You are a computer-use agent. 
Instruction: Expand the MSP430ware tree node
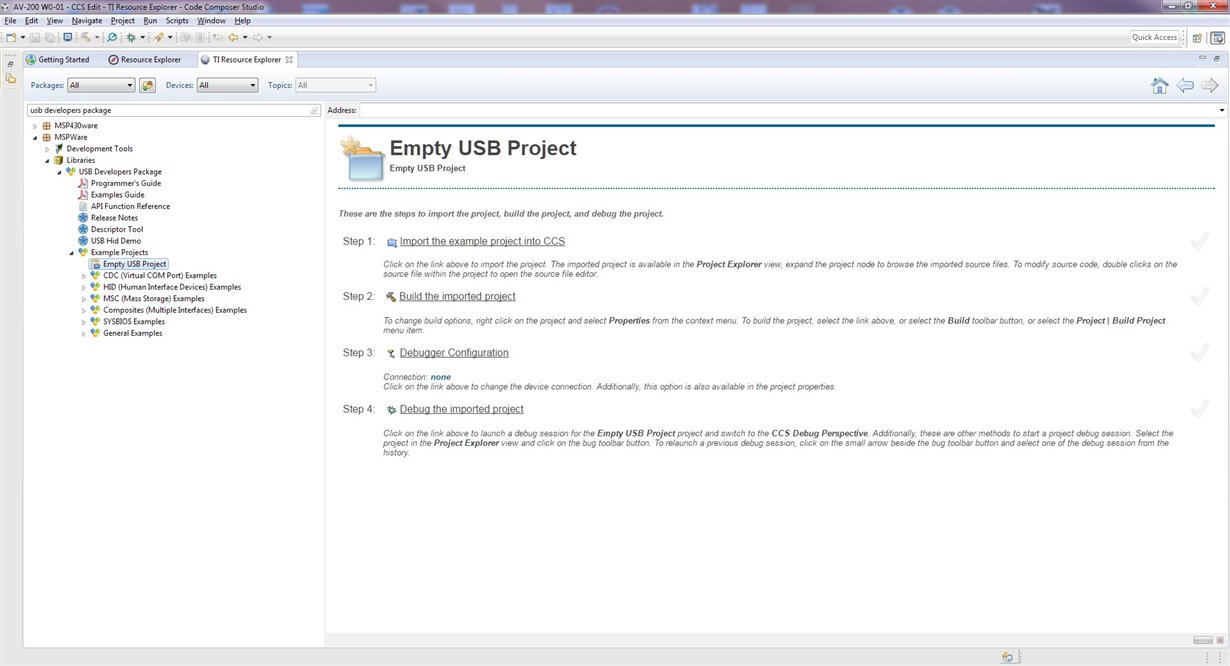(x=34, y=126)
